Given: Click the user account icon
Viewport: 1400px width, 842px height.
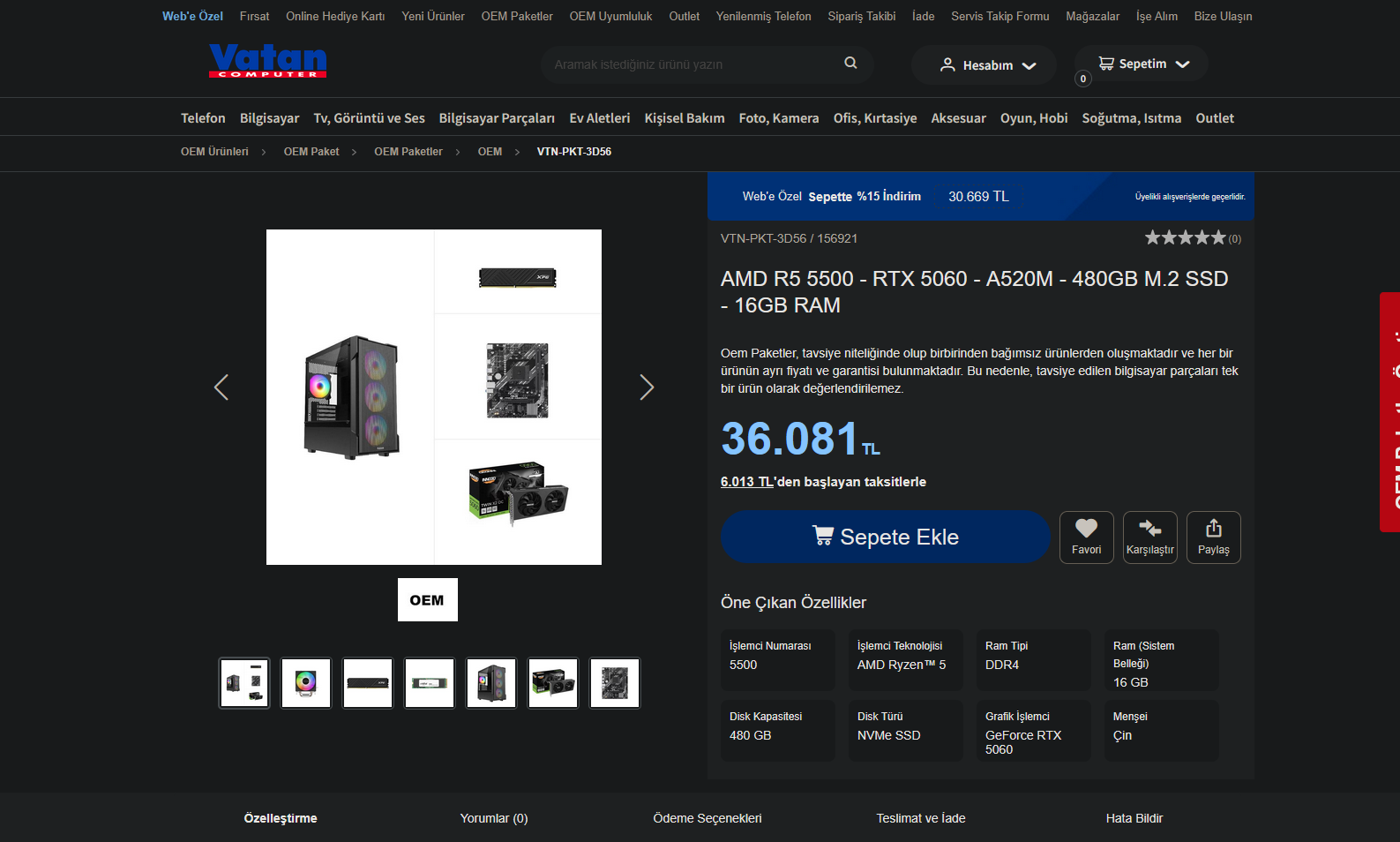Looking at the screenshot, I should [947, 65].
